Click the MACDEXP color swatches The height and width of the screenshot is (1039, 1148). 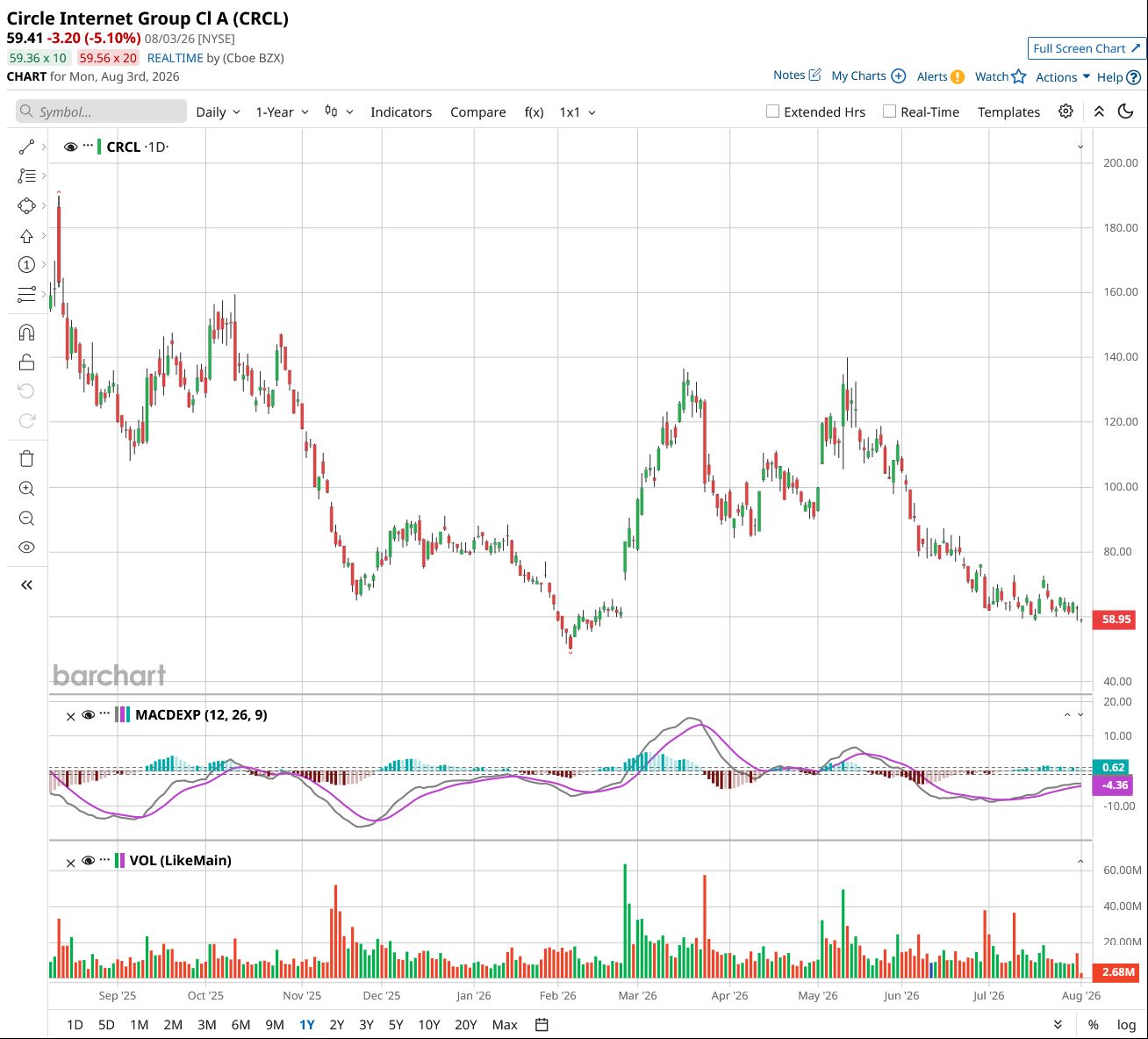pos(123,714)
